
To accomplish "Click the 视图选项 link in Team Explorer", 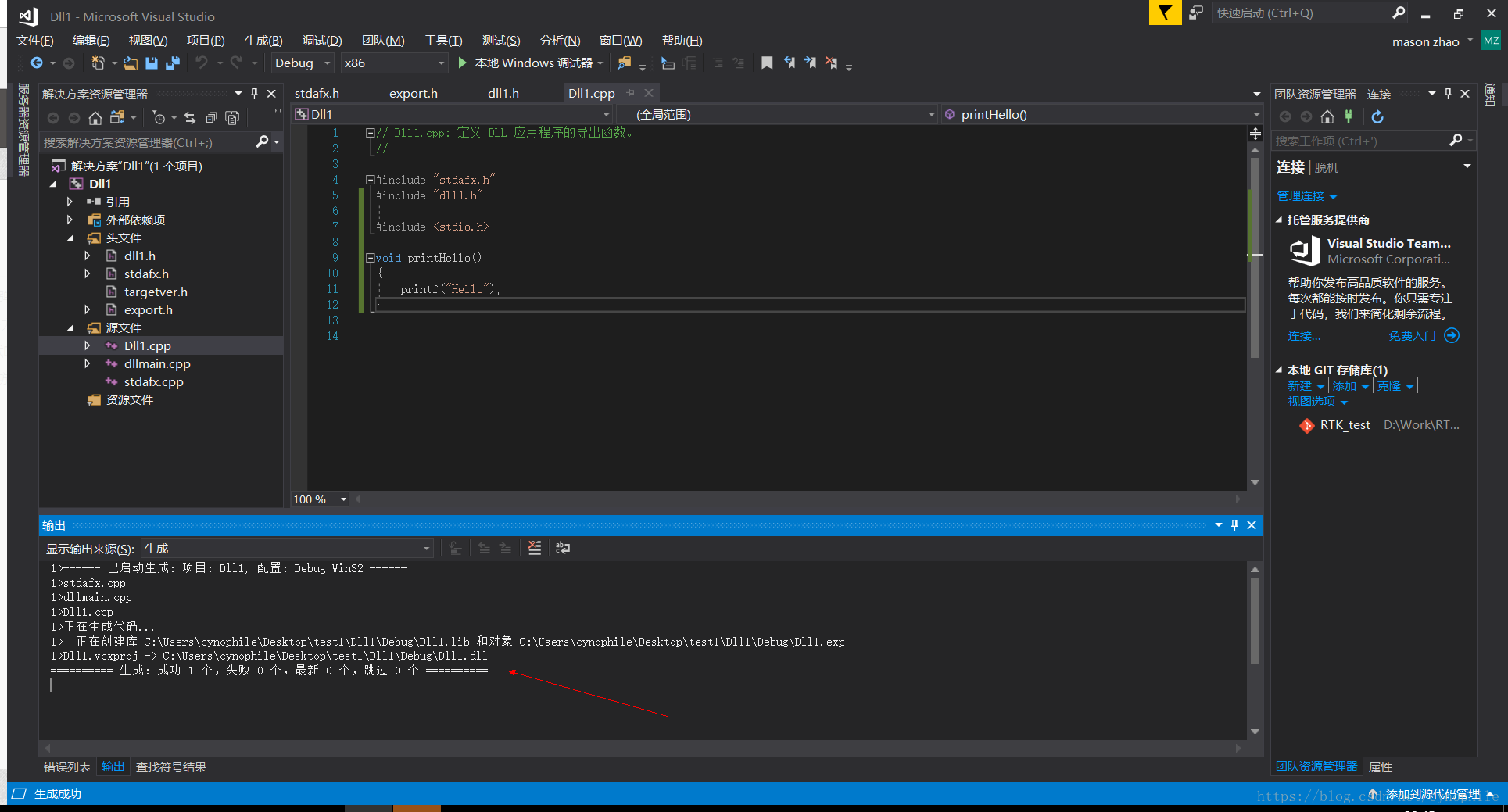I will (1312, 402).
